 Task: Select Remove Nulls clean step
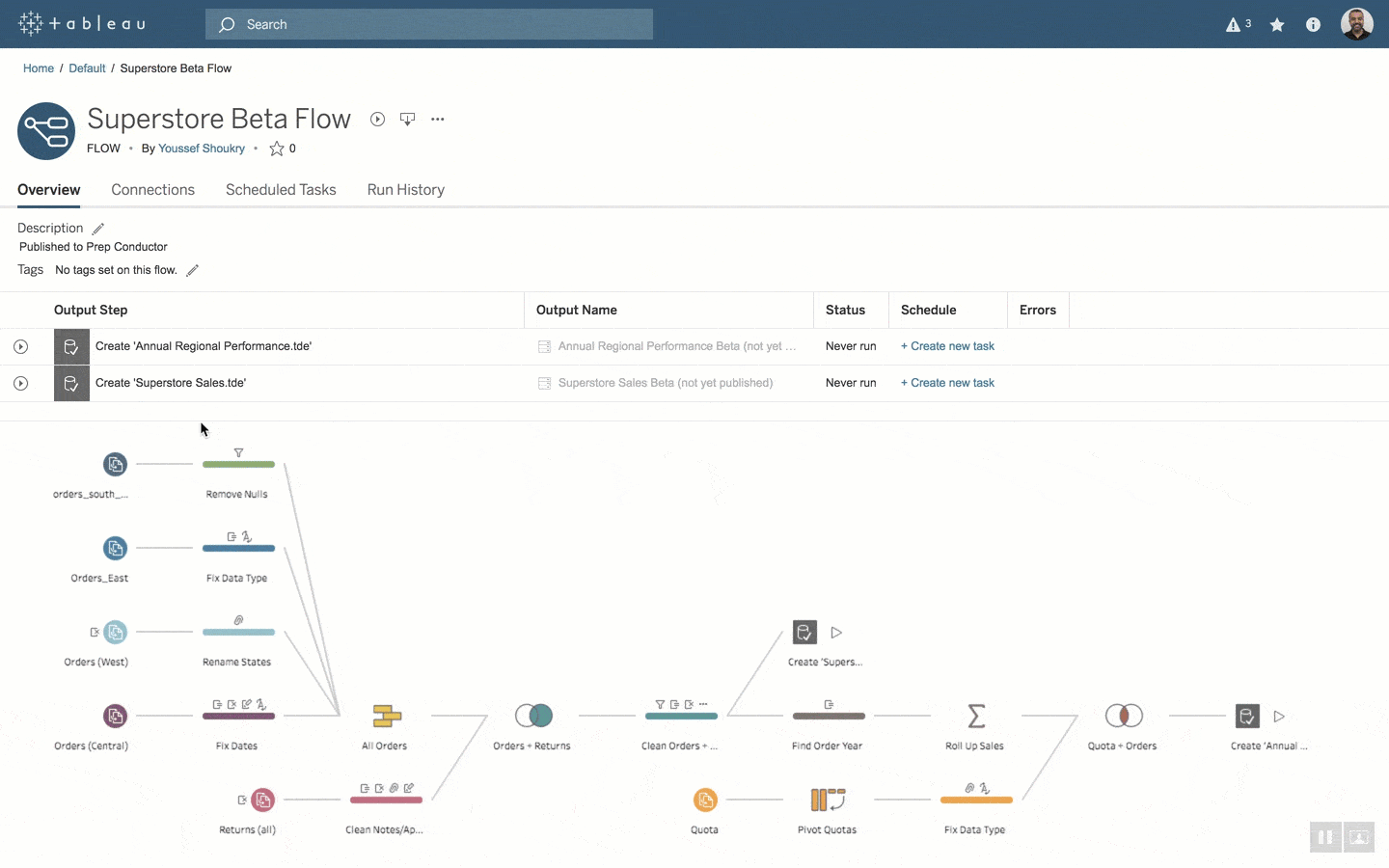pyautogui.click(x=238, y=464)
